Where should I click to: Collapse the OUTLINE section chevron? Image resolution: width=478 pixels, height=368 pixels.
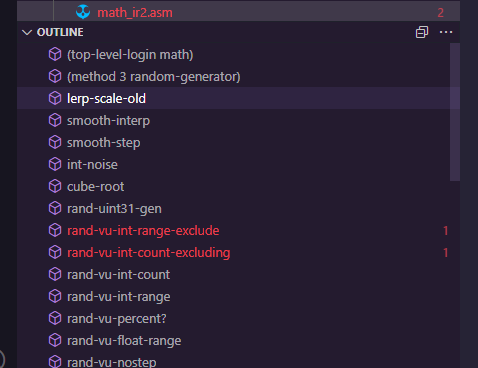(x=27, y=32)
